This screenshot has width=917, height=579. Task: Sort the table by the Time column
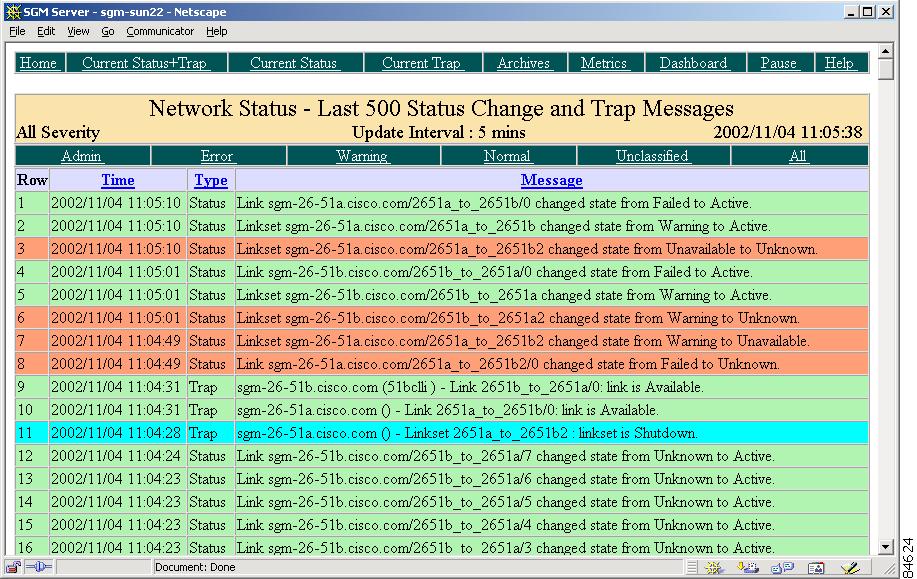coord(118,180)
